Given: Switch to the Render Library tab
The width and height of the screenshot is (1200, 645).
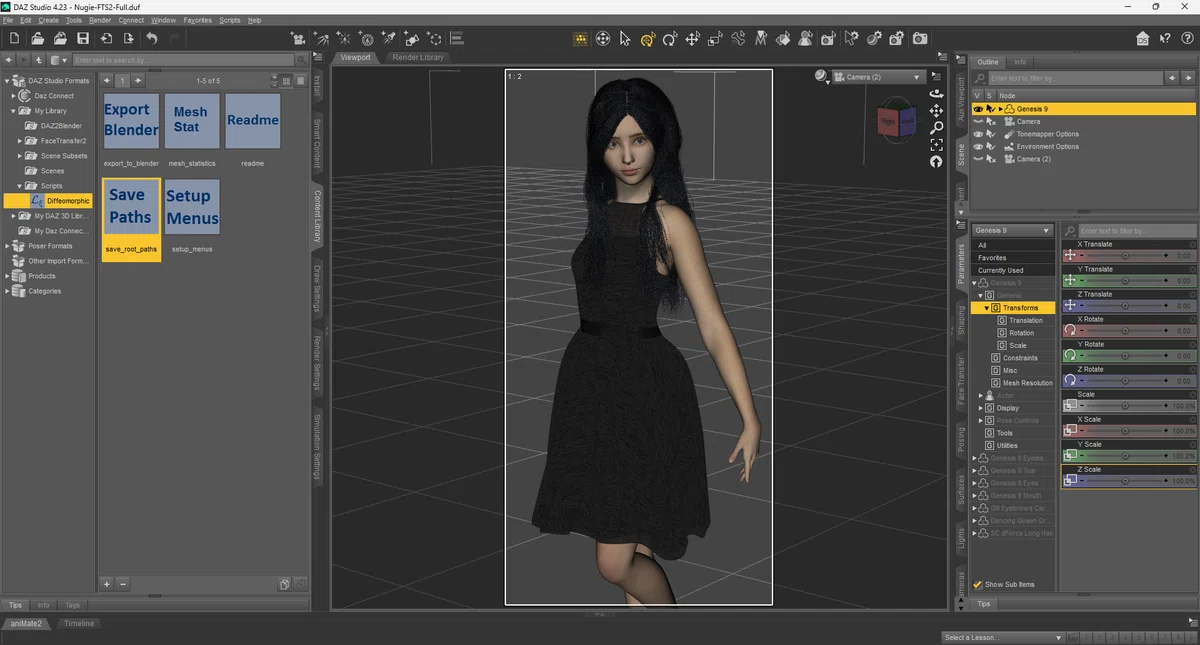Looking at the screenshot, I should click(x=418, y=57).
